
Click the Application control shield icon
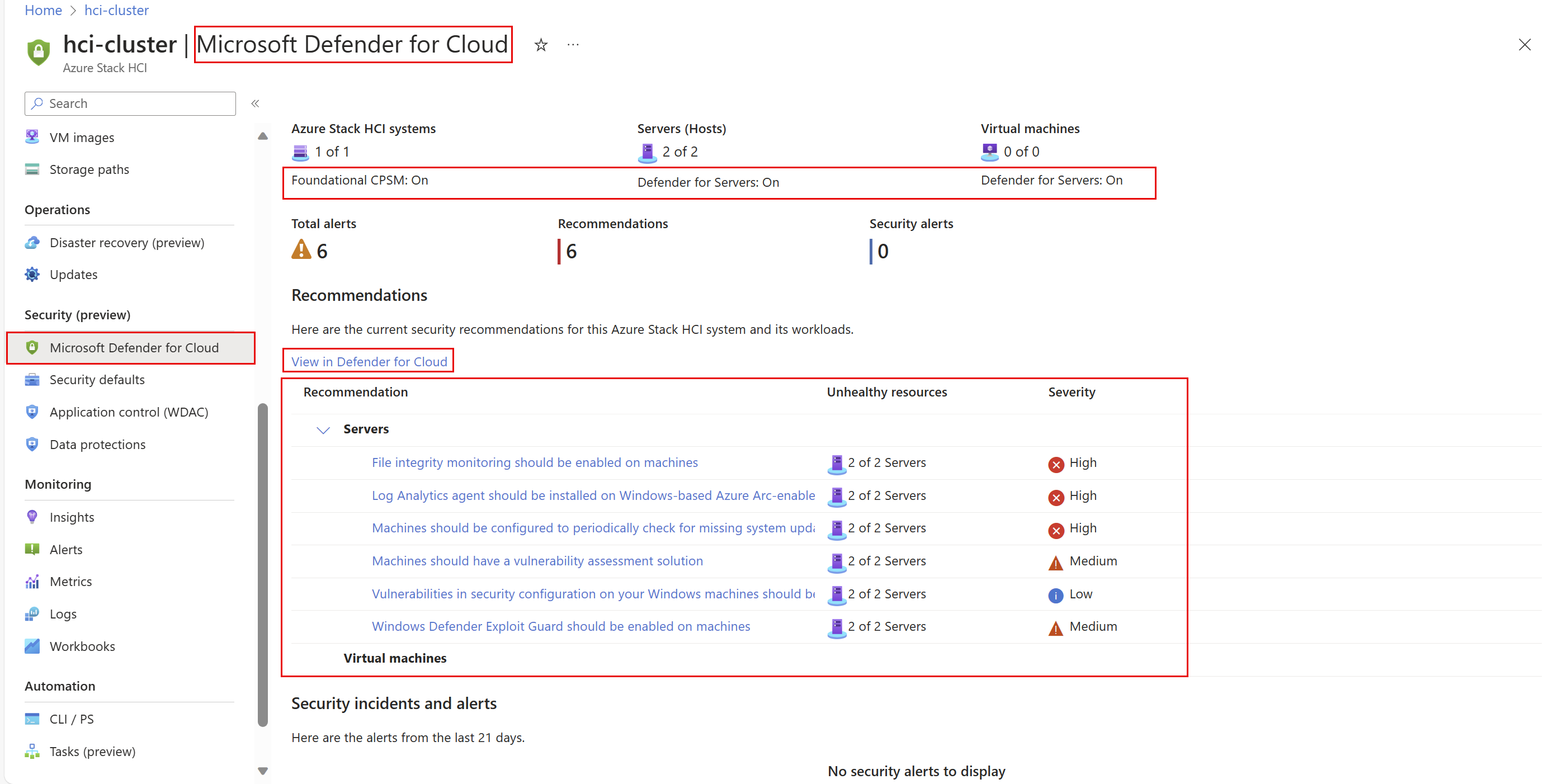(32, 412)
